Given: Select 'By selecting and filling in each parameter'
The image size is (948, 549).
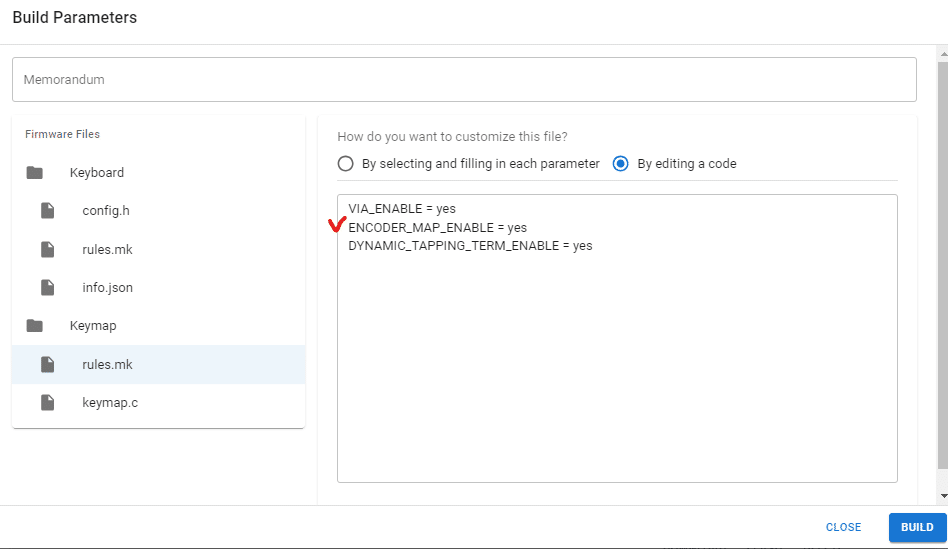Looking at the screenshot, I should pyautogui.click(x=345, y=164).
